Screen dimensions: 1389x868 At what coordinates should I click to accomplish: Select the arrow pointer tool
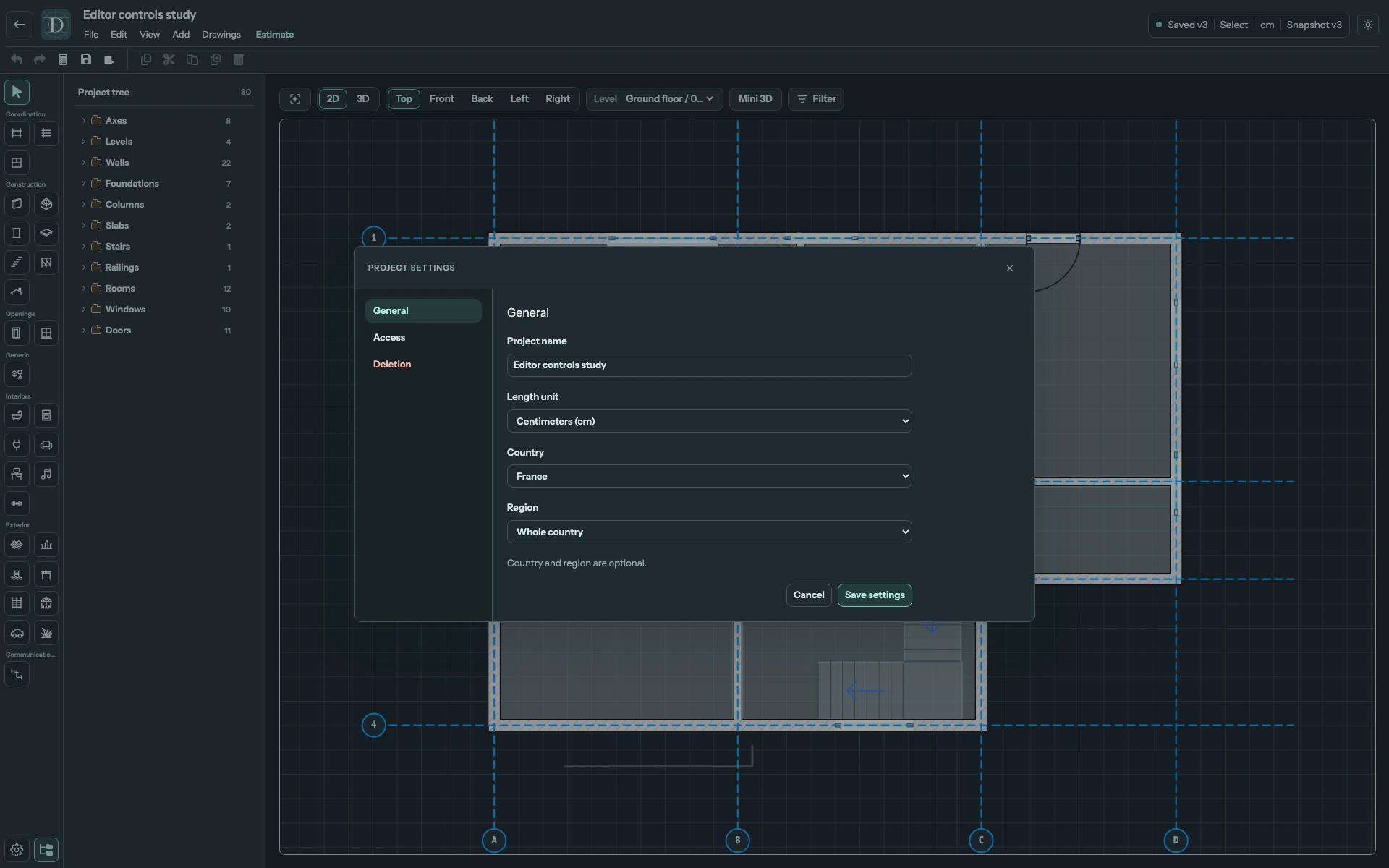pos(17,92)
